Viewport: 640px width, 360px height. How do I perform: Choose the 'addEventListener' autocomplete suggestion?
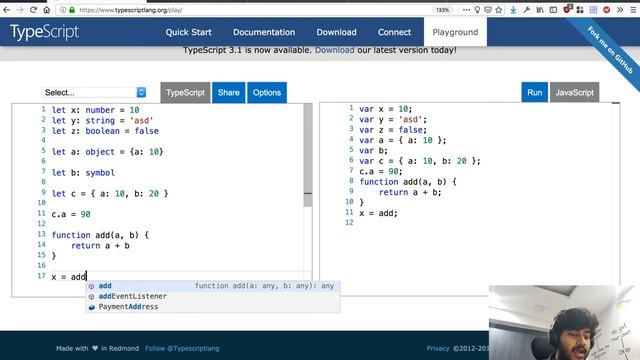pos(213,296)
